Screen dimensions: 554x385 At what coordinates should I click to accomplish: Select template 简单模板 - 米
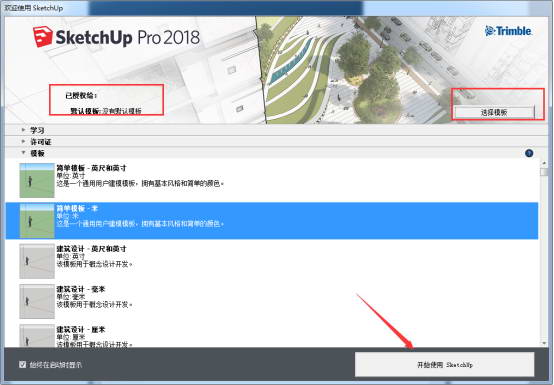tap(272, 221)
